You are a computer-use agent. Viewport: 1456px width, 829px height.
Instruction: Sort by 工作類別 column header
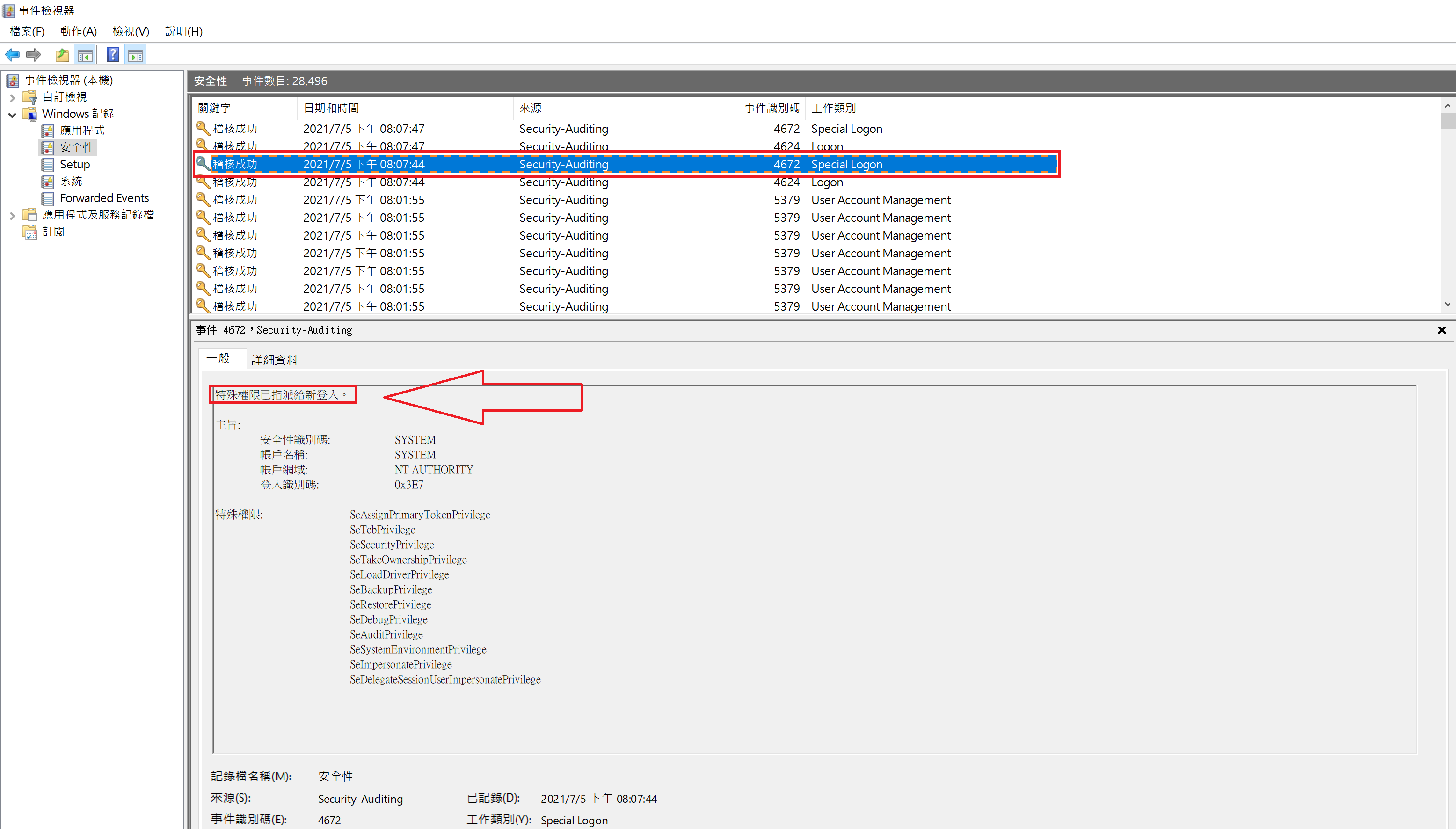(x=931, y=108)
